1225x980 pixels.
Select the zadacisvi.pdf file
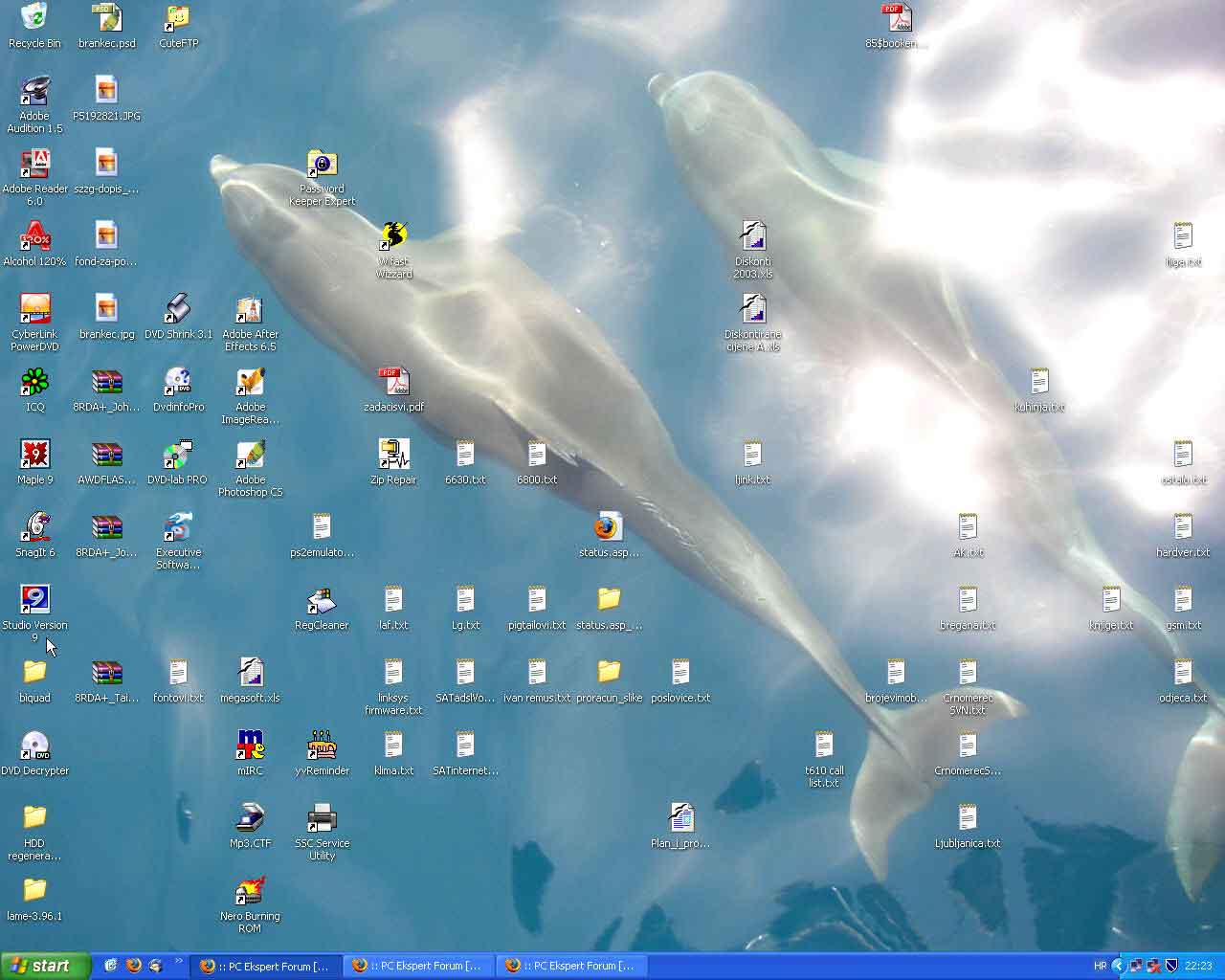coord(393,382)
